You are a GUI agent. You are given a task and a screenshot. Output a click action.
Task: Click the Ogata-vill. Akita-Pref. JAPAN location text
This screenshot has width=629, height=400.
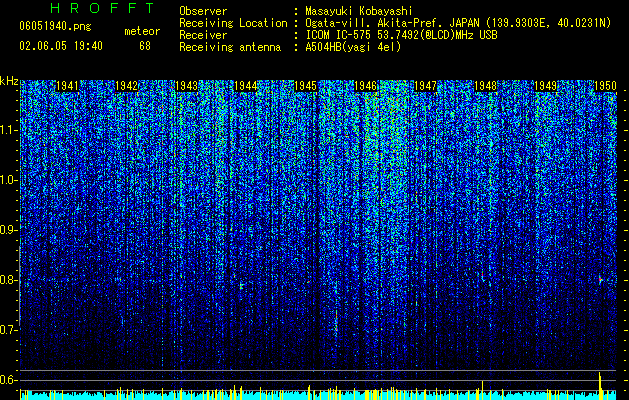coord(458,23)
